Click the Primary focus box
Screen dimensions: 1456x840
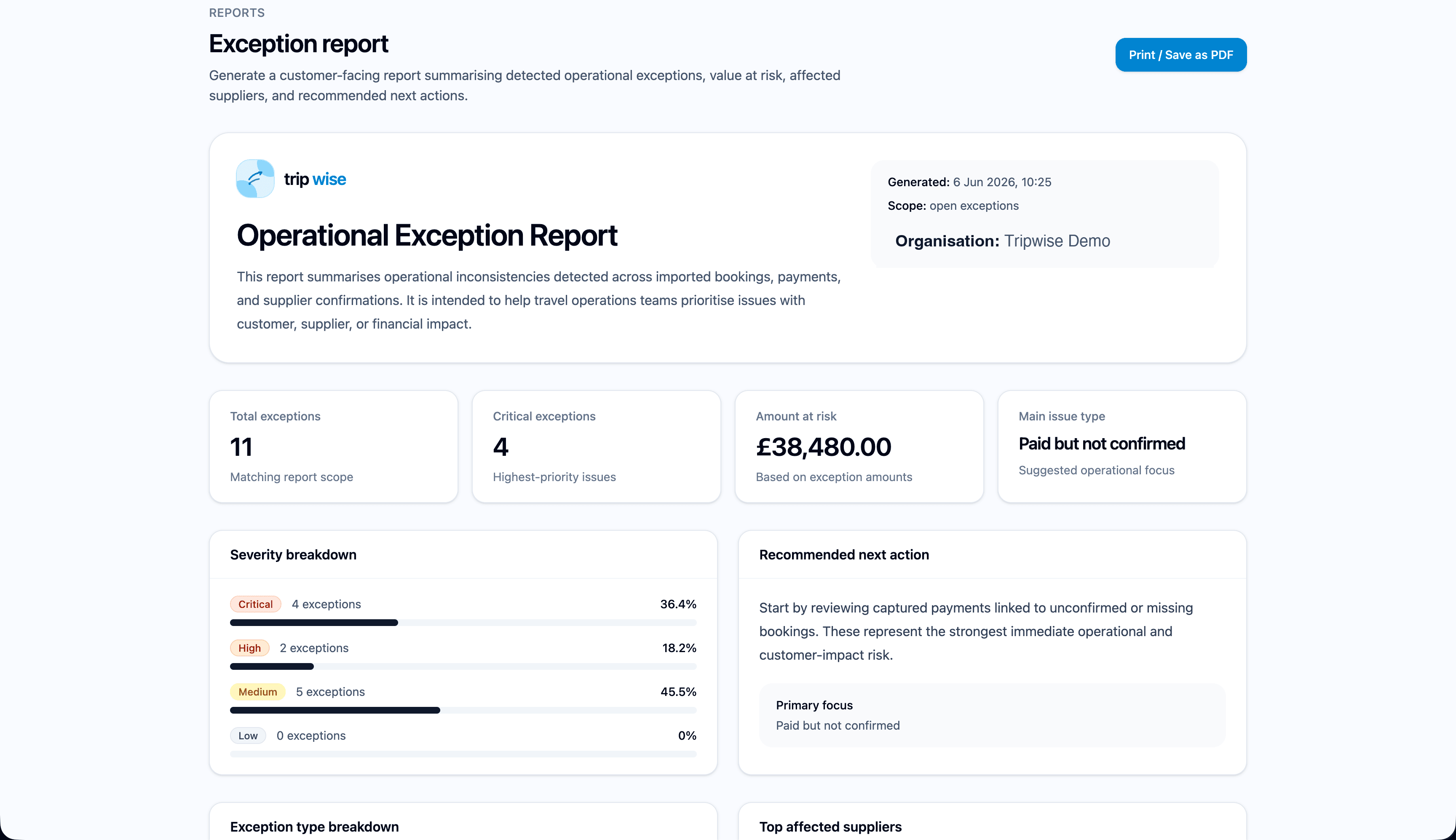(992, 715)
